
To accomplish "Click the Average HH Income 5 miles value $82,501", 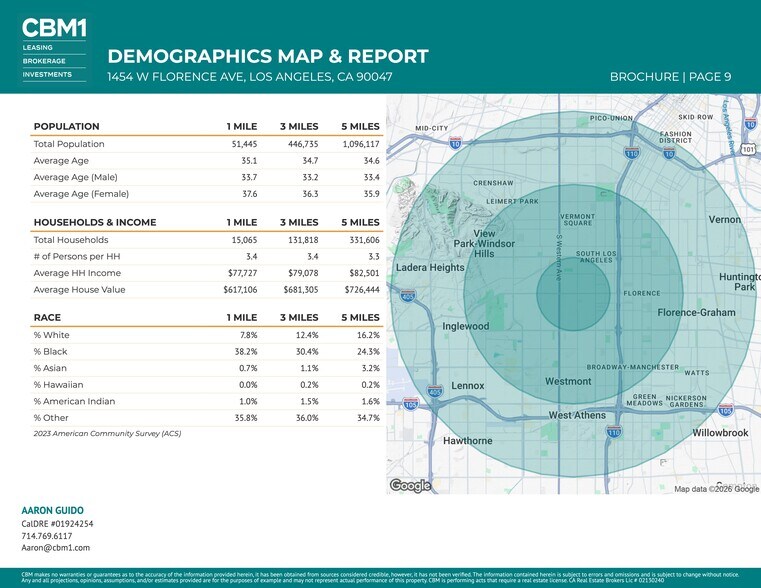I will click(x=364, y=273).
